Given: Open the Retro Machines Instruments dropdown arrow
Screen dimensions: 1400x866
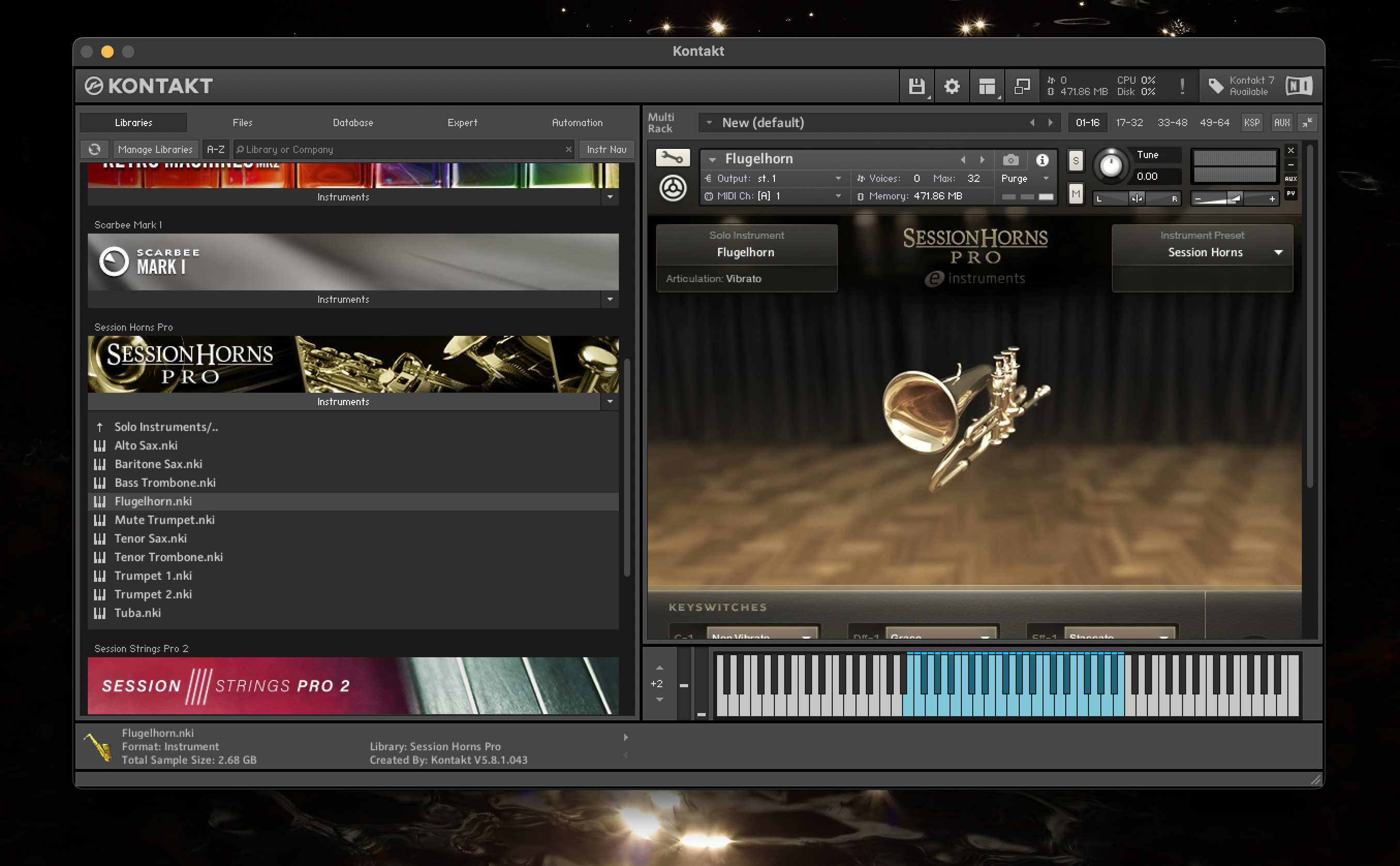Looking at the screenshot, I should tap(610, 197).
